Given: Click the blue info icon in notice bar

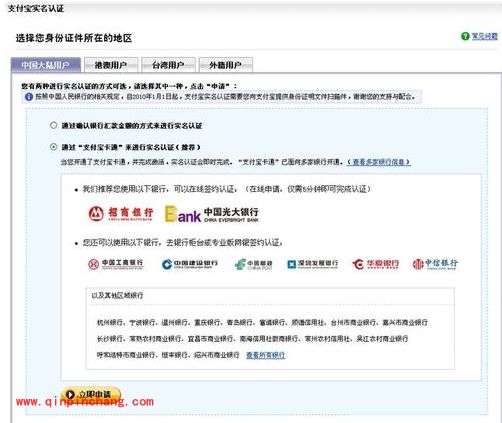Looking at the screenshot, I should tap(29, 97).
